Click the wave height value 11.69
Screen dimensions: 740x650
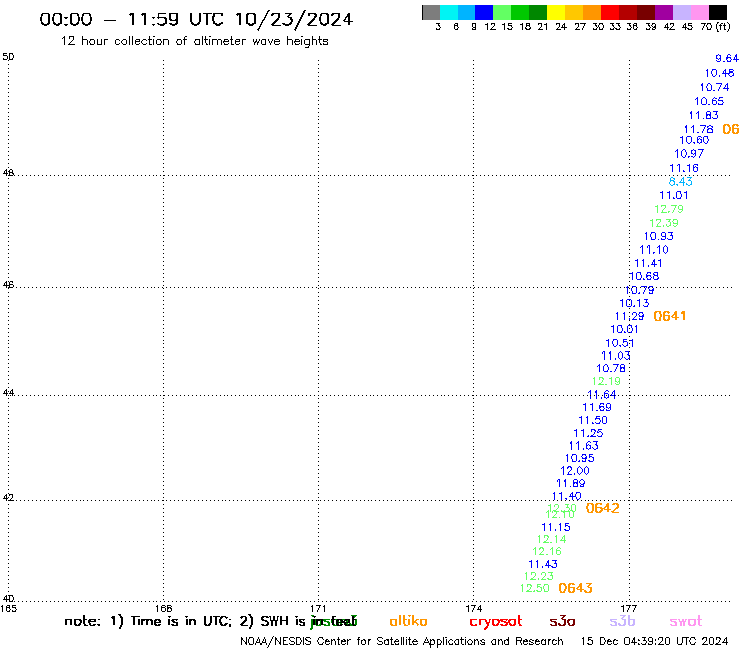[x=597, y=407]
